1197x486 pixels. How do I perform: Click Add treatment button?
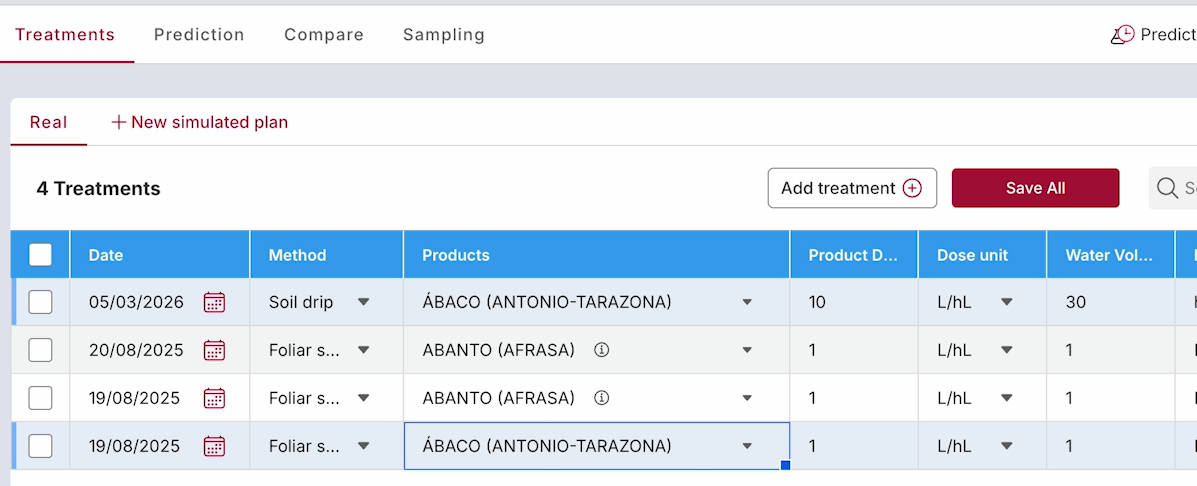(851, 188)
